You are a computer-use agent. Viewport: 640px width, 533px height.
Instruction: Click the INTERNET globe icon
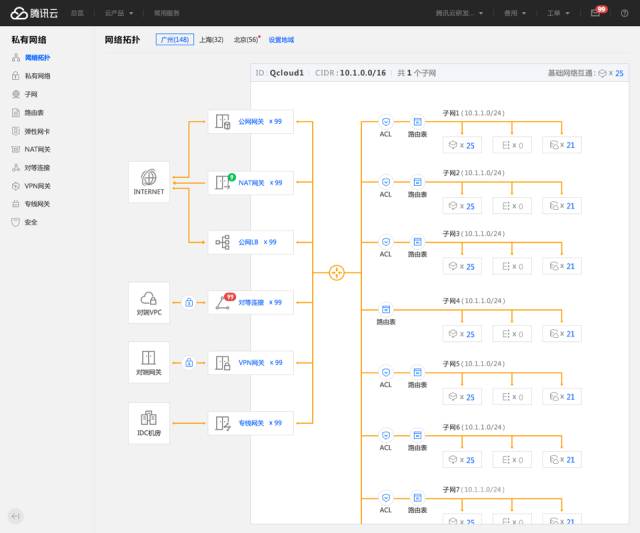point(149,176)
